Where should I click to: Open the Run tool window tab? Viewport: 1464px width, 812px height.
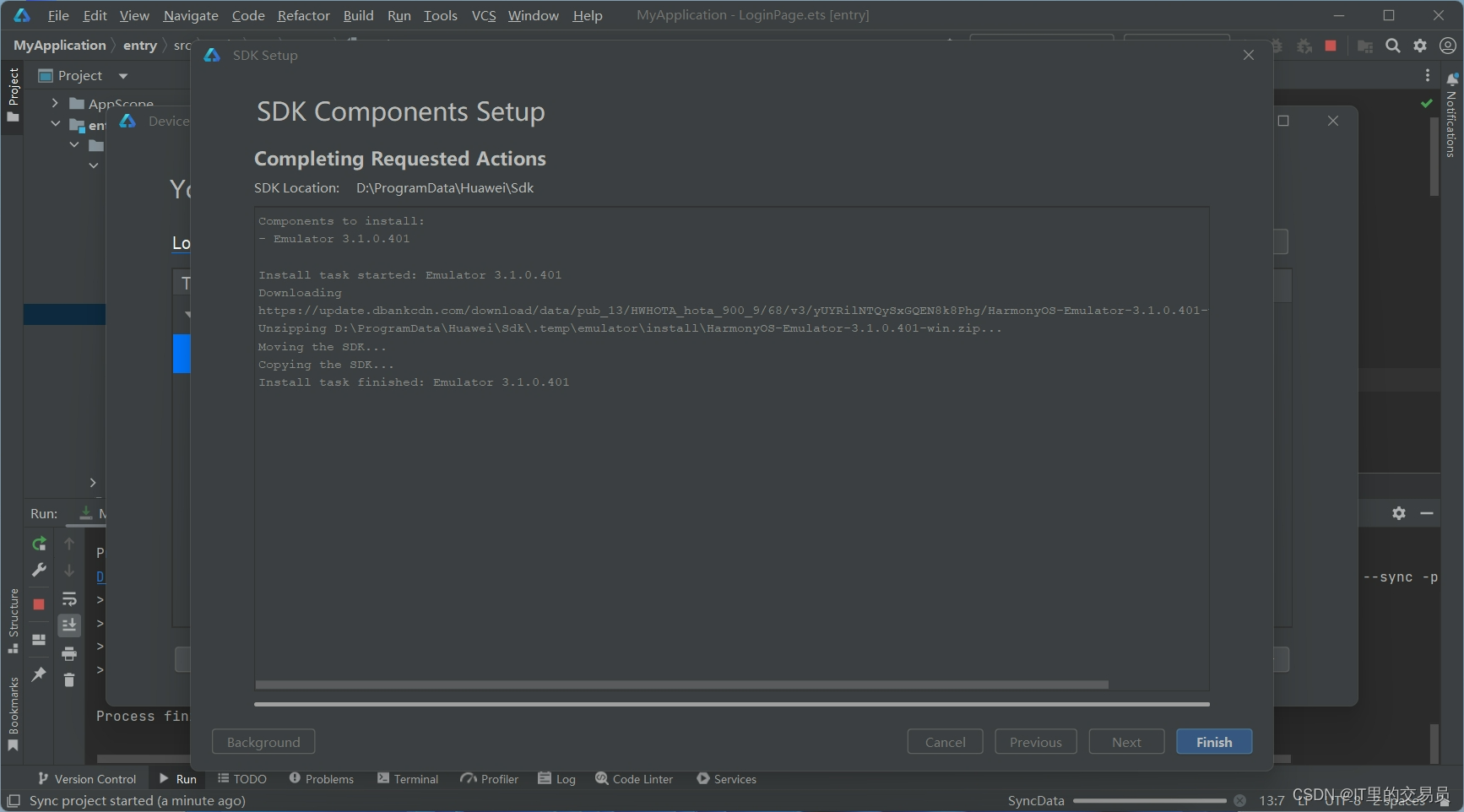tap(178, 779)
